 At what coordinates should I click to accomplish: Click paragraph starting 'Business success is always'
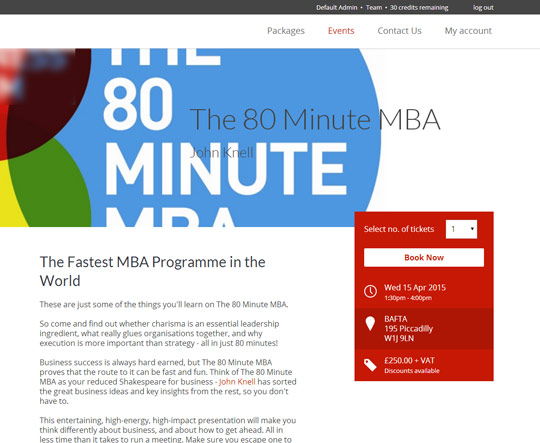168,382
